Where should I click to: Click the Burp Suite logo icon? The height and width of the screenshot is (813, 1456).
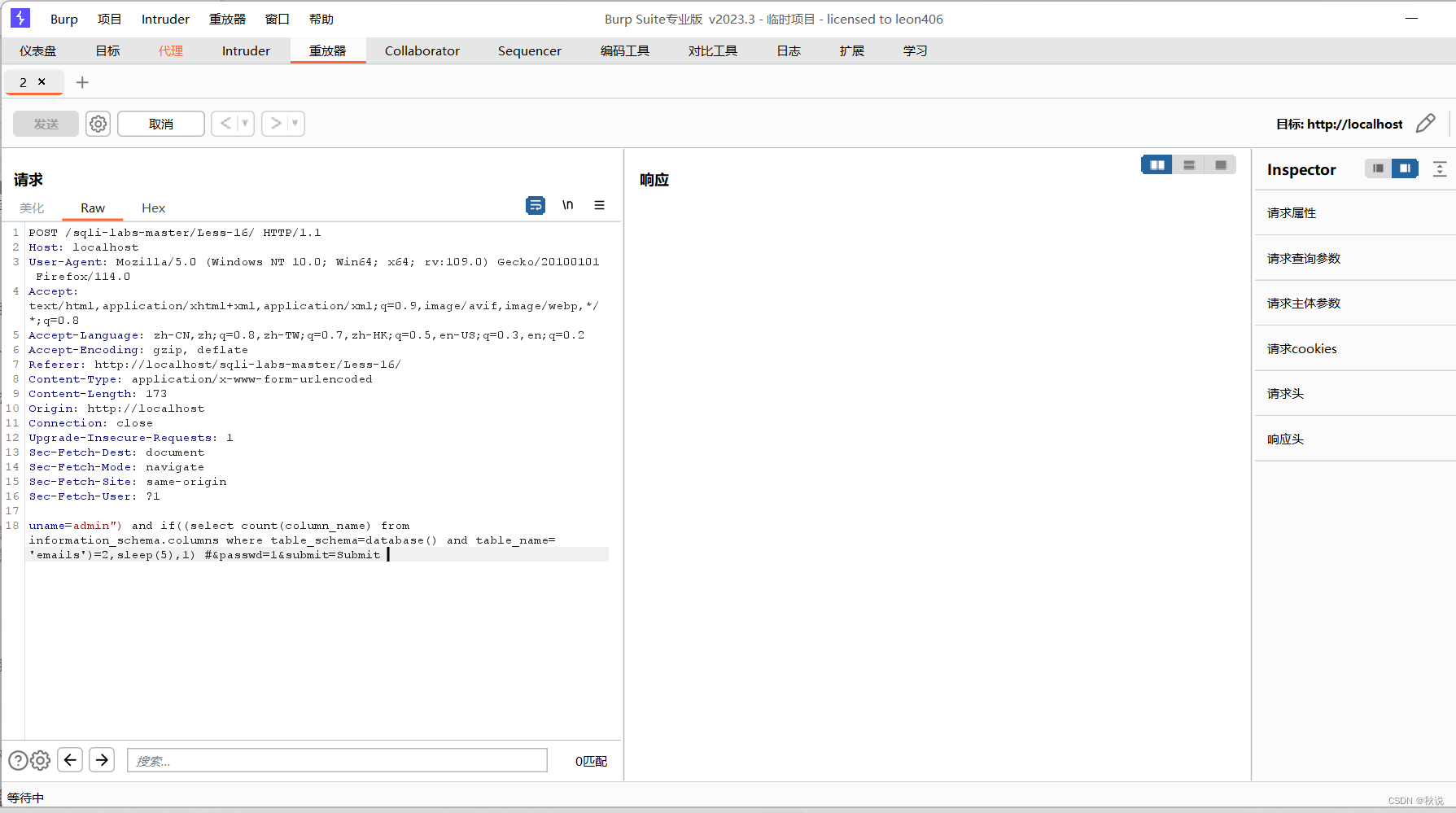coord(20,18)
